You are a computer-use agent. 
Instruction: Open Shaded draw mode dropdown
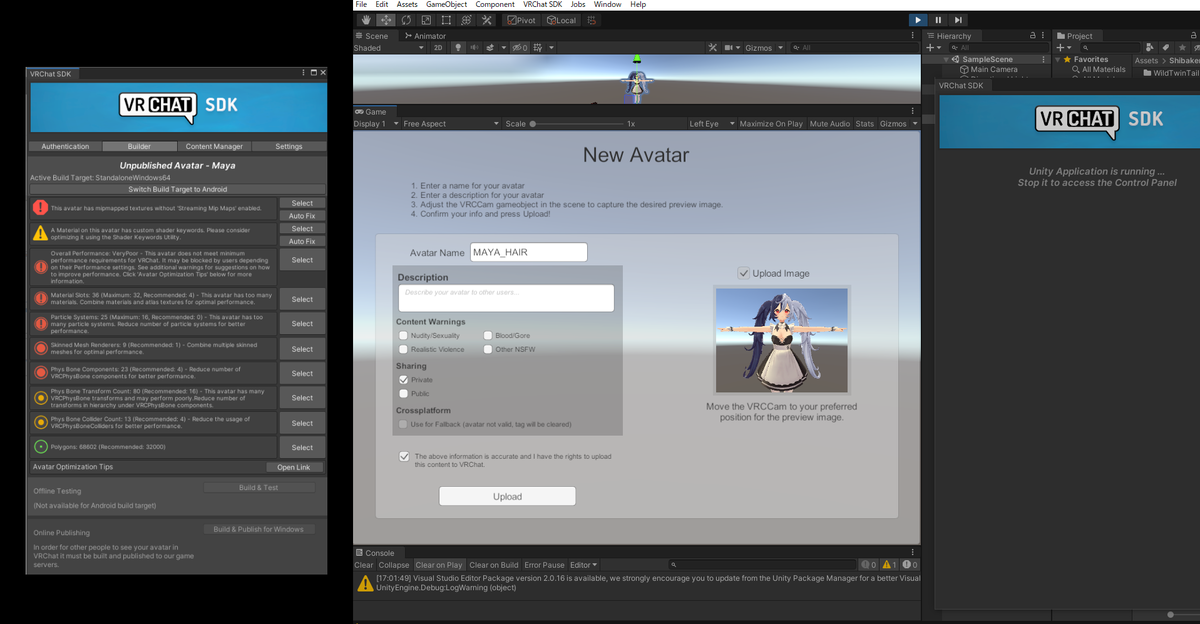tap(389, 48)
